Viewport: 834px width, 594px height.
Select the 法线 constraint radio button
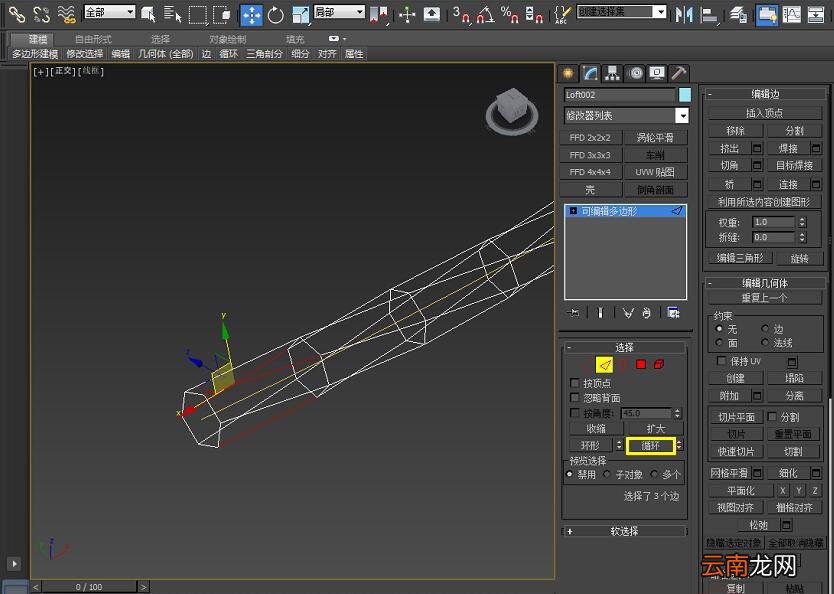[765, 342]
